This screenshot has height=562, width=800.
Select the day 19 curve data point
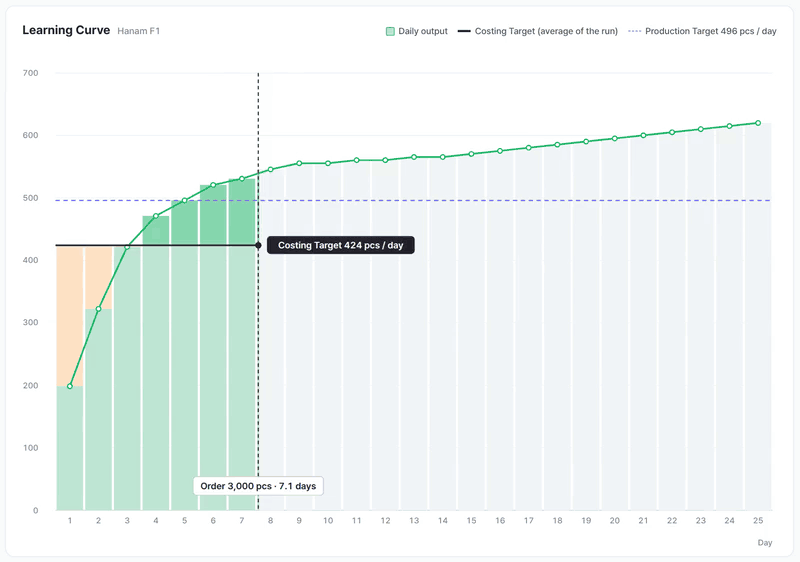click(586, 141)
